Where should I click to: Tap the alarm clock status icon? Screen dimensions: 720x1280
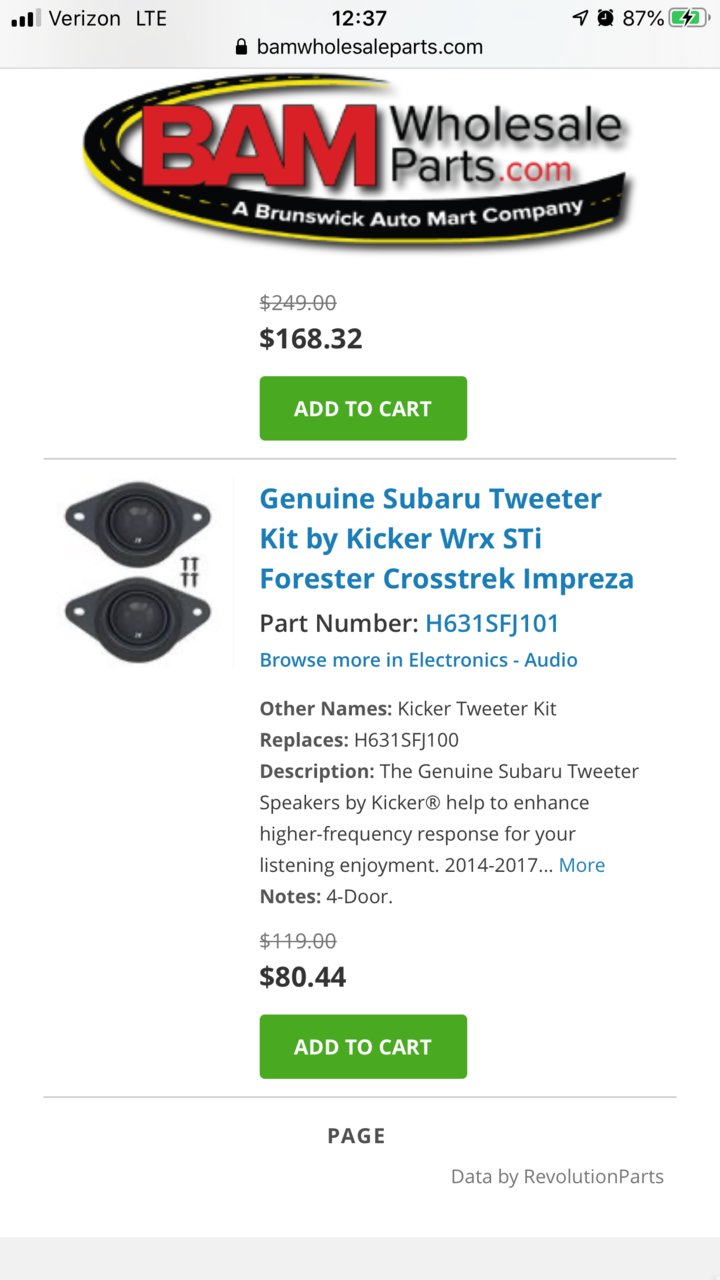(605, 18)
